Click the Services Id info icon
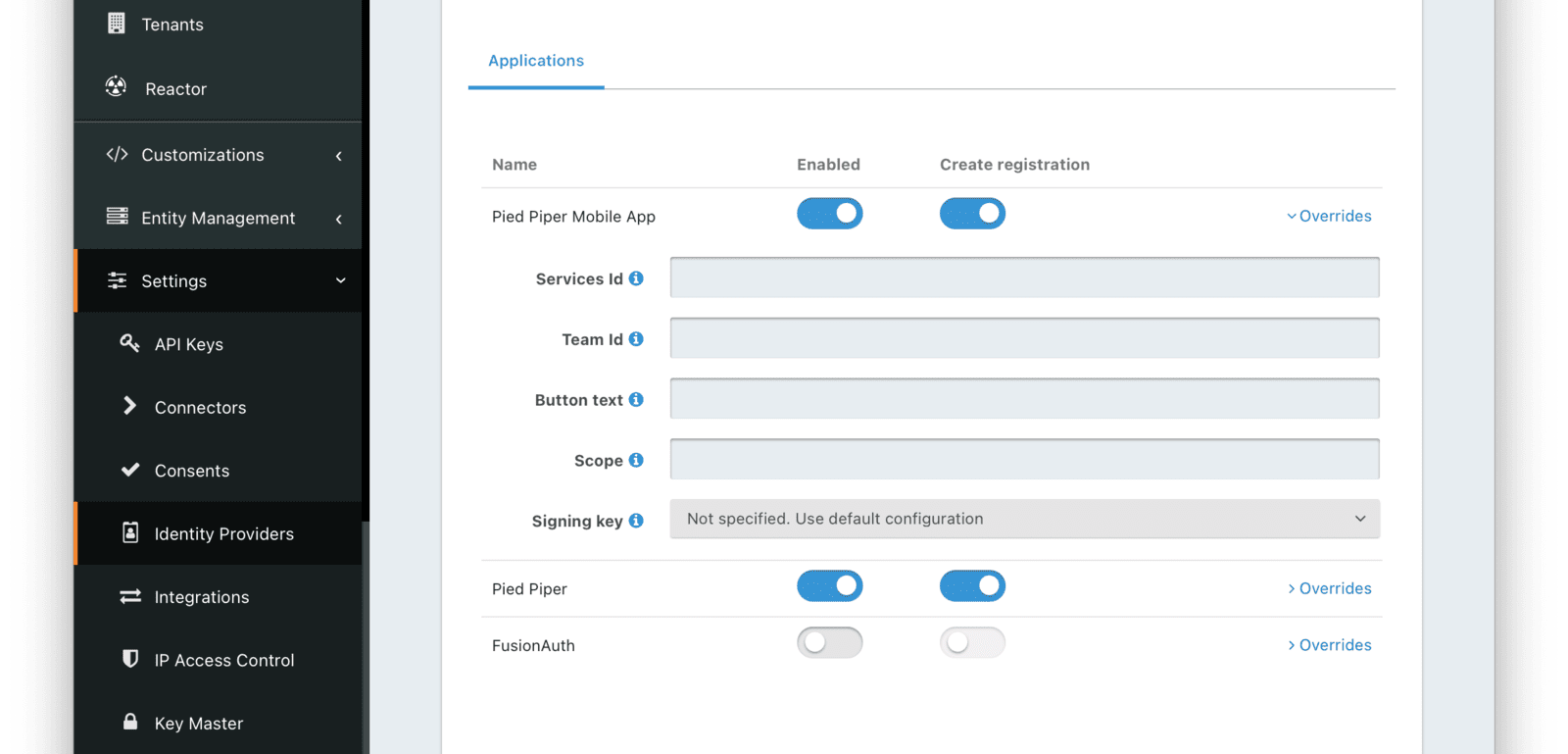Image resolution: width=1568 pixels, height=754 pixels. tap(636, 278)
